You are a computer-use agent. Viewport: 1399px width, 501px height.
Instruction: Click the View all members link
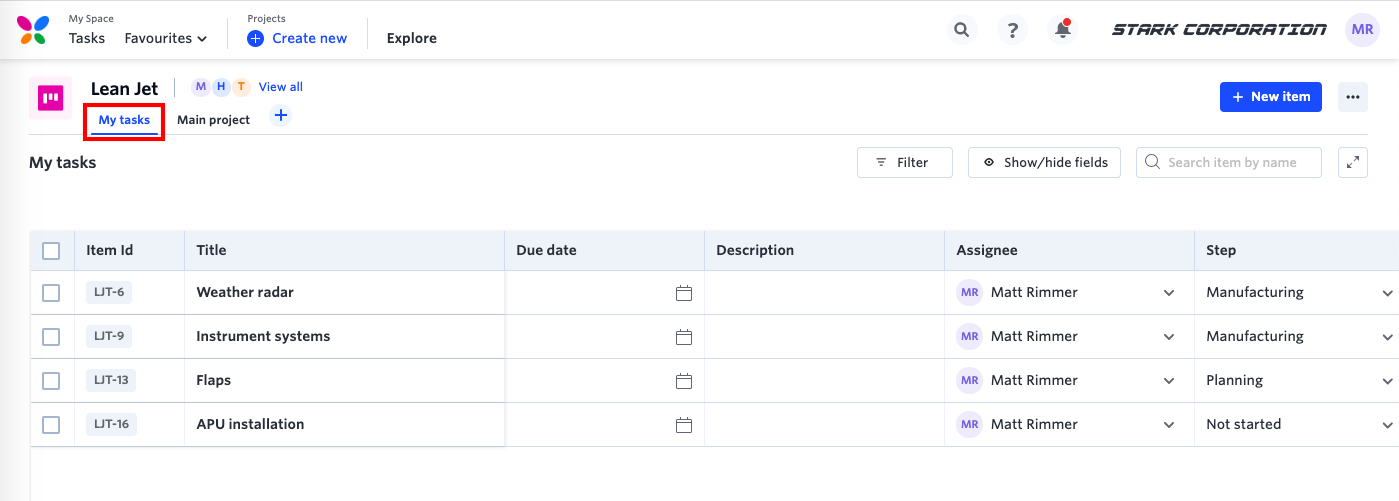coord(281,87)
